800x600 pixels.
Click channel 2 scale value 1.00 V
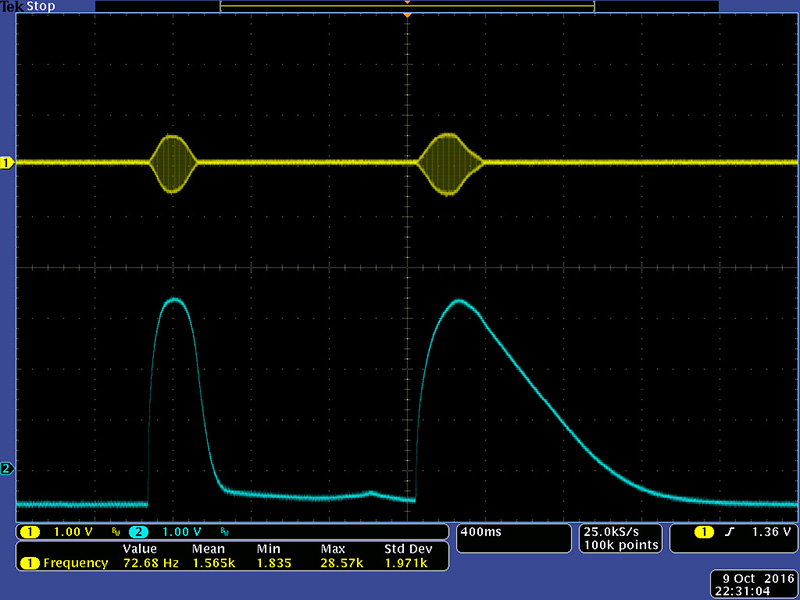[x=182, y=532]
